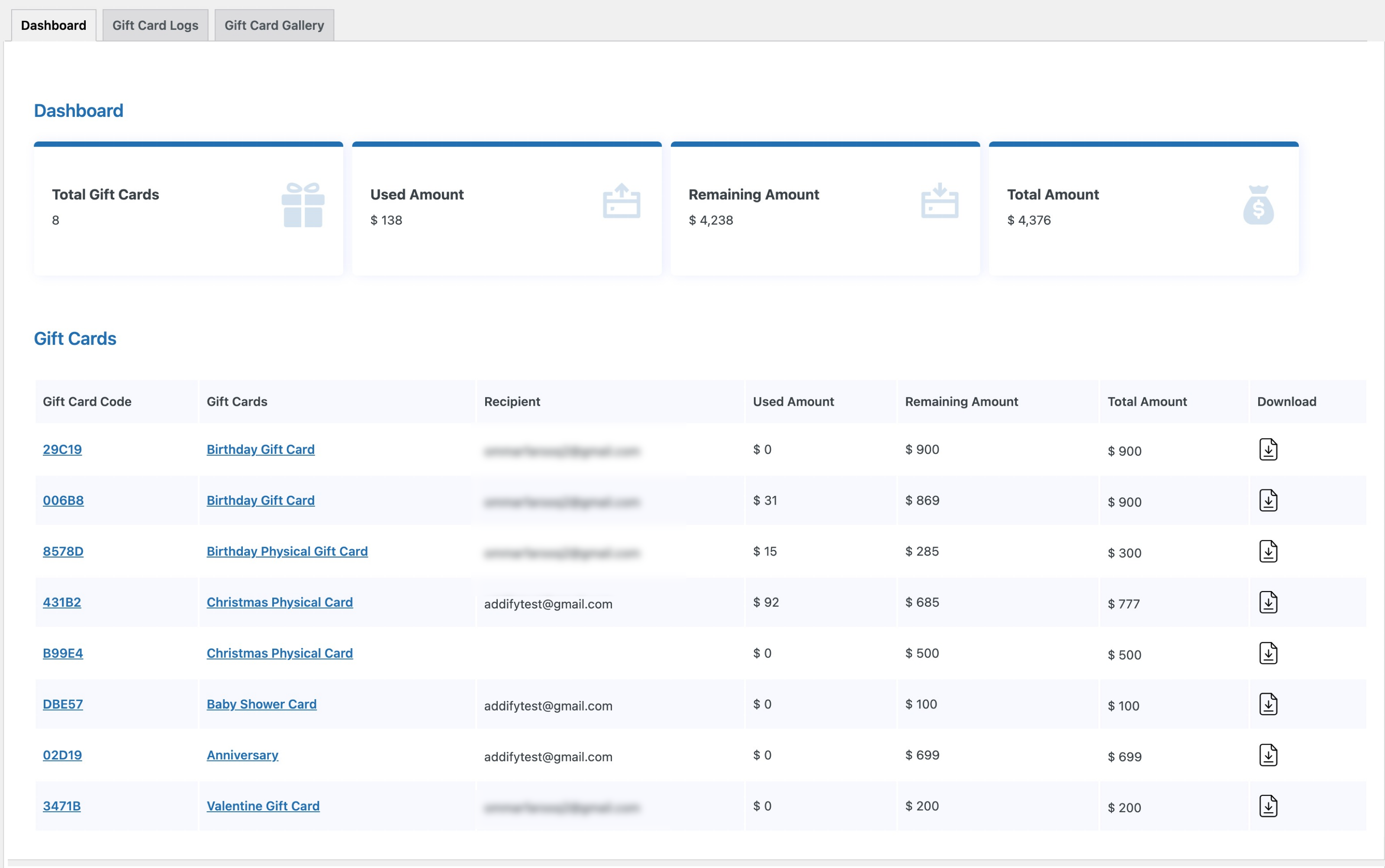
Task: Click the upload card icon on Used Amount card
Action: 621,201
